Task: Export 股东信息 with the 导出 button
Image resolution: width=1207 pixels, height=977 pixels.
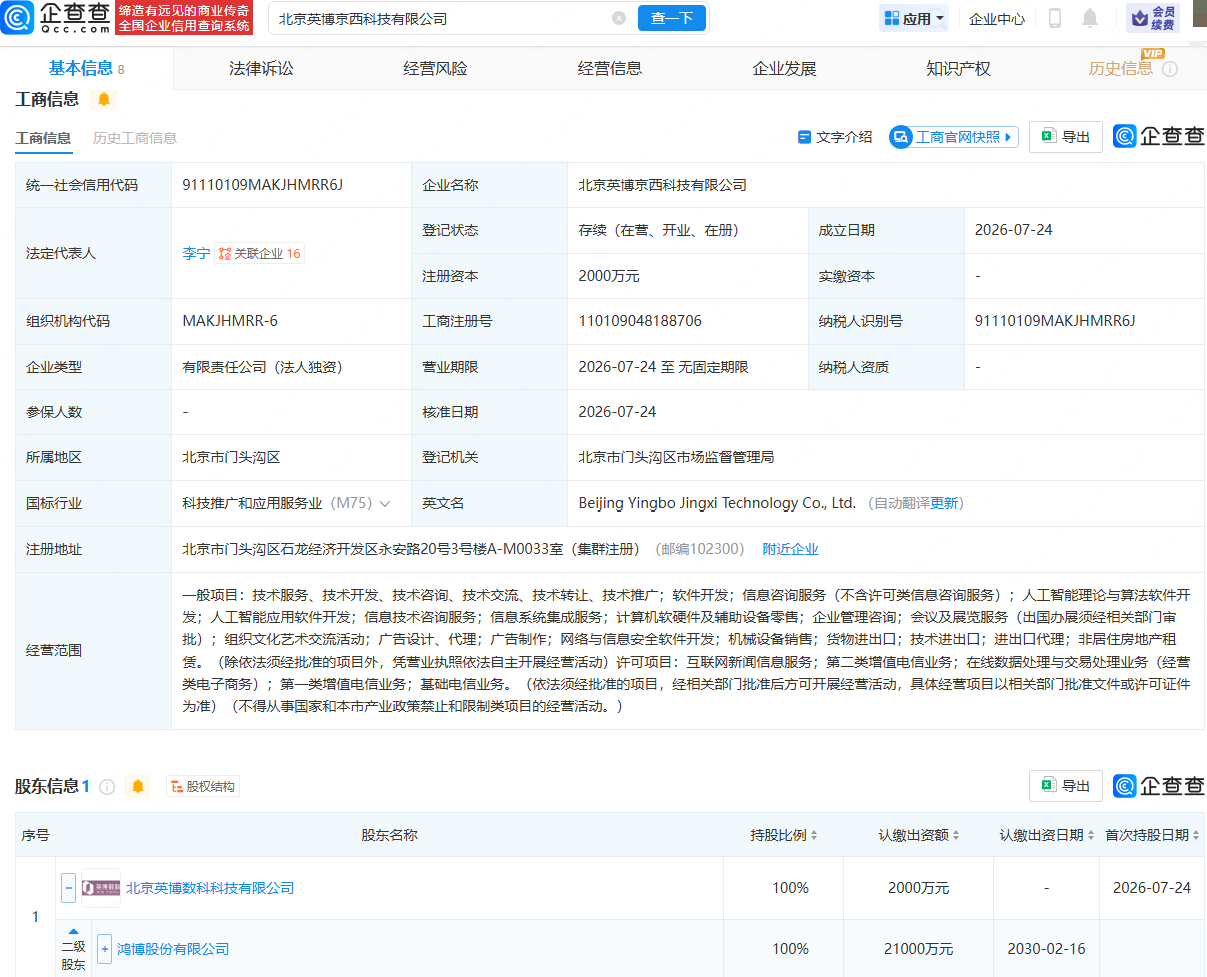Action: pyautogui.click(x=1066, y=786)
